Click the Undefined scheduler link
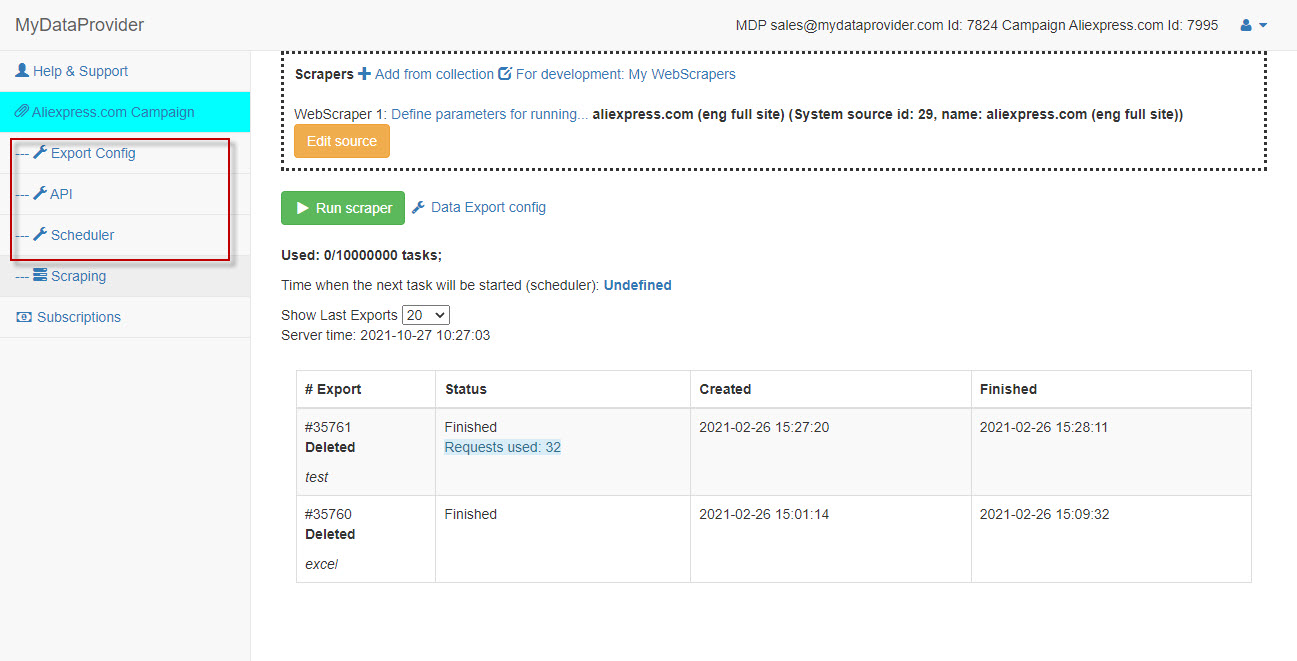Viewport: 1297px width, 661px height. pyautogui.click(x=637, y=284)
